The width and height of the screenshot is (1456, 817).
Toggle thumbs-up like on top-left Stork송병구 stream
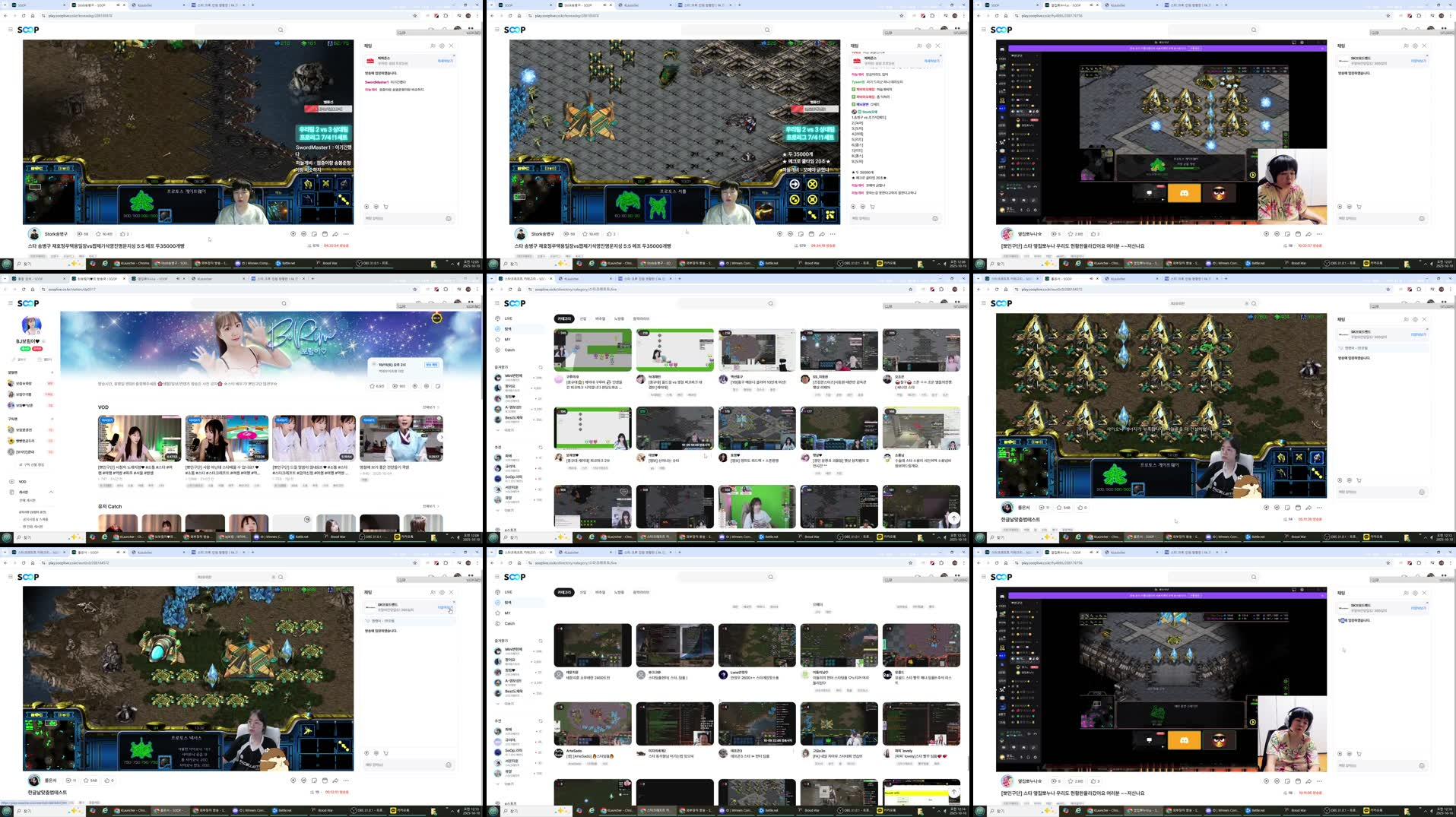(x=122, y=234)
